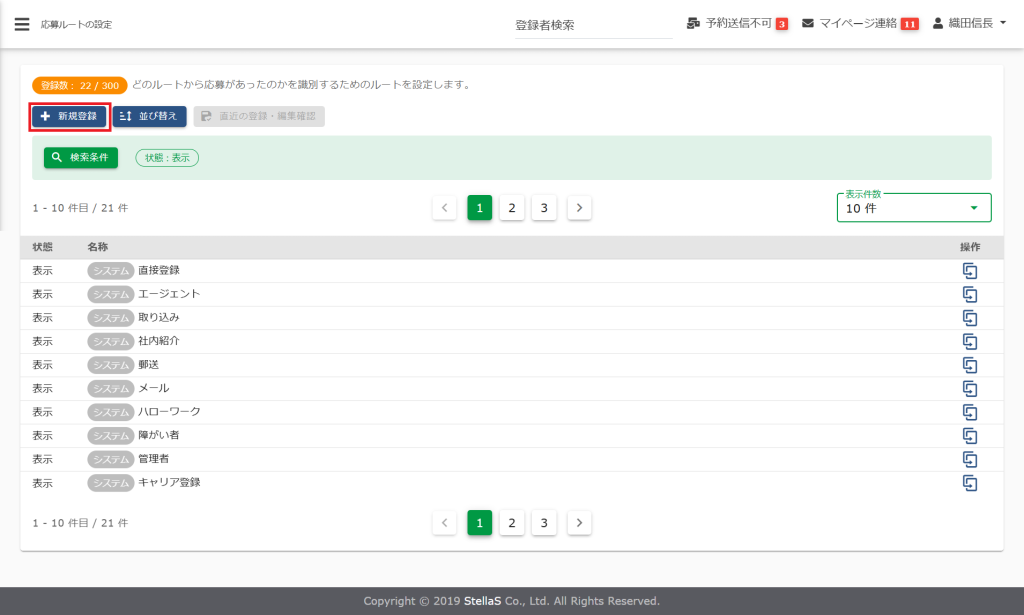Go to page 3 in bottom pagination
Viewport: 1024px width, 615px height.
pos(544,523)
